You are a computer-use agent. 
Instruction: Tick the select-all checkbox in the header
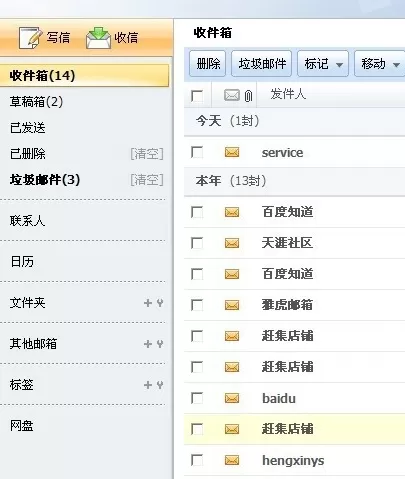pos(197,96)
